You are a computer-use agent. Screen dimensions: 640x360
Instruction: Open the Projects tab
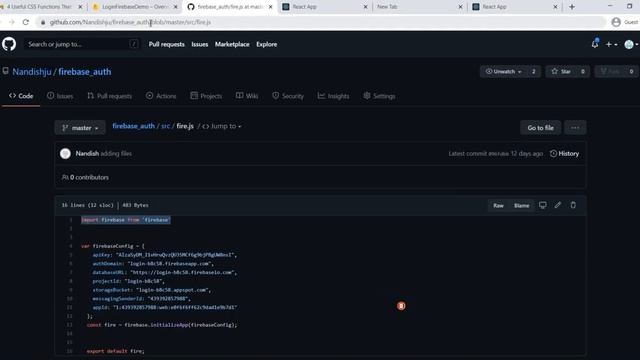click(x=206, y=96)
